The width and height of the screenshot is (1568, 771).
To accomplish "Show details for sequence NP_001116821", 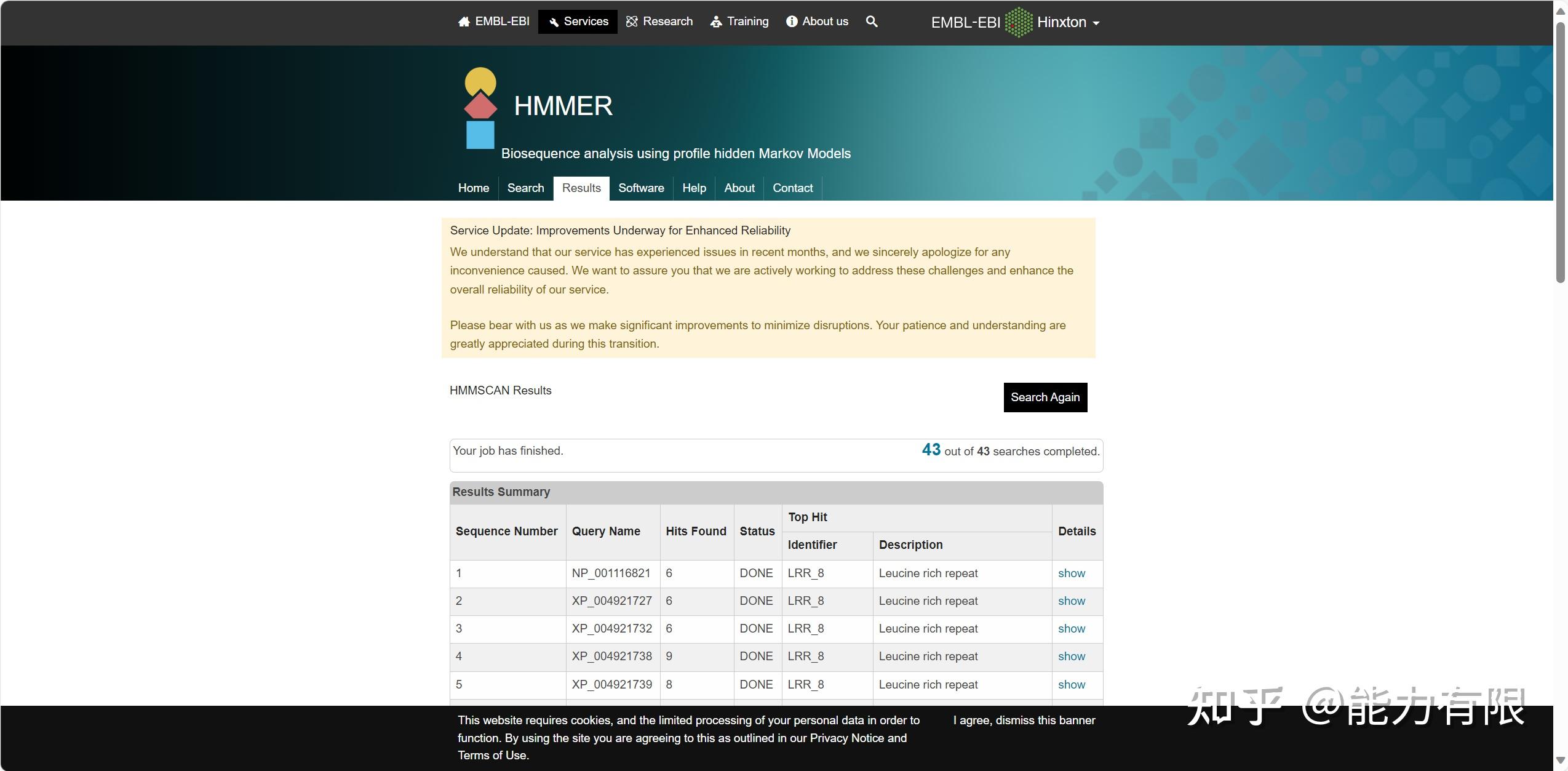I will (x=1071, y=573).
